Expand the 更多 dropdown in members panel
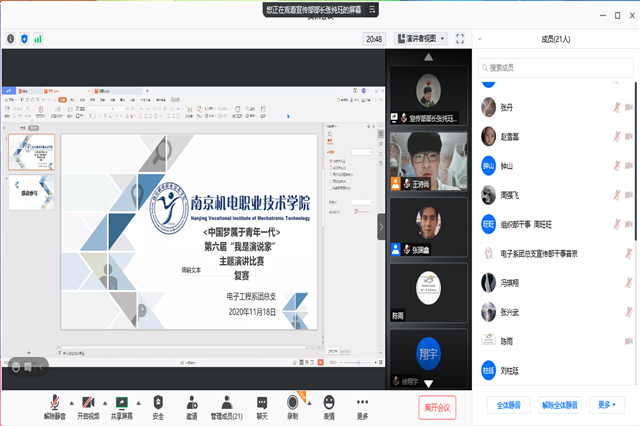This screenshot has height=426, width=640. [607, 405]
